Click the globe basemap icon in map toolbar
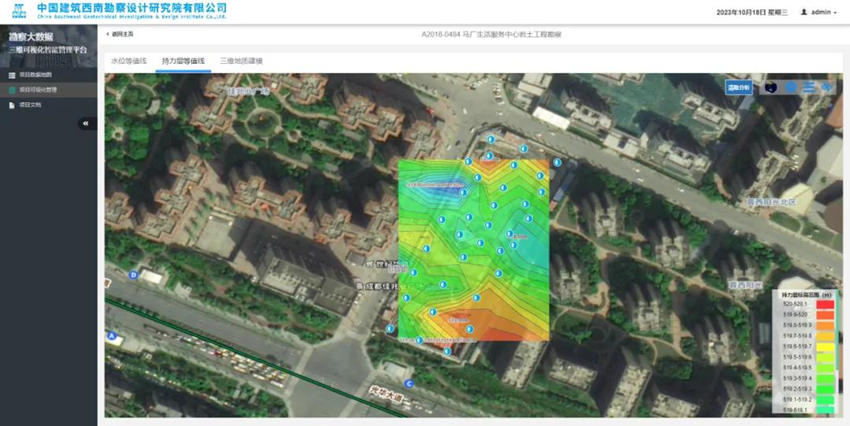Screen dimensions: 850x426 tap(771, 88)
